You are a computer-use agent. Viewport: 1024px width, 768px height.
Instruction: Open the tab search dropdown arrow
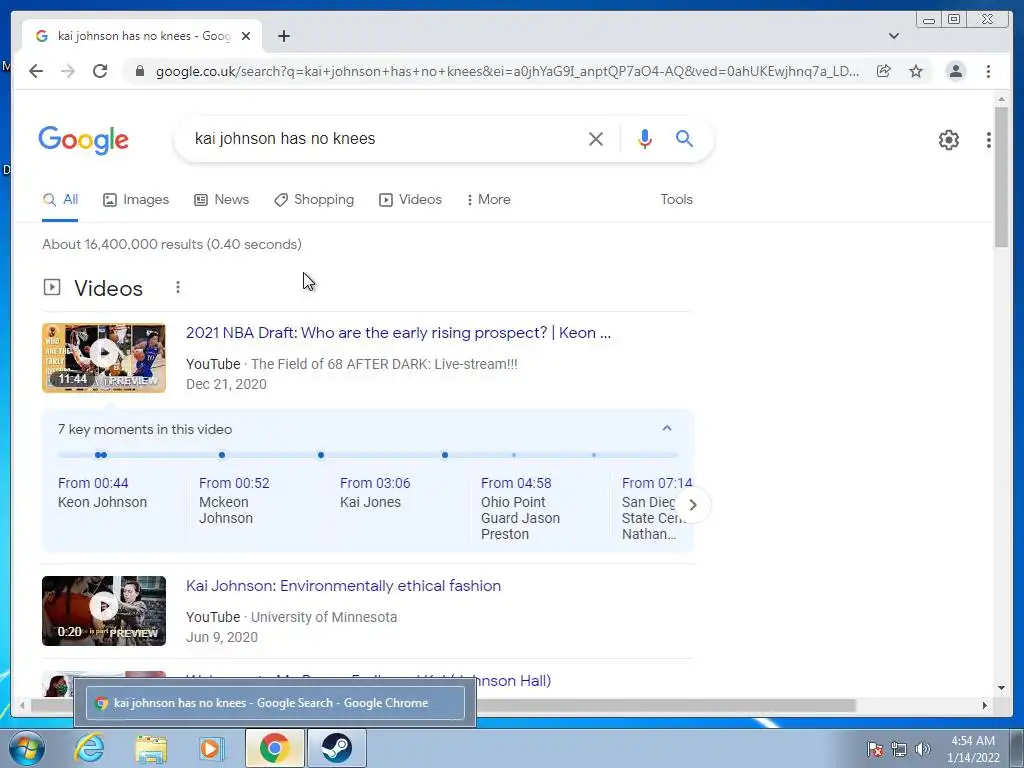point(894,36)
